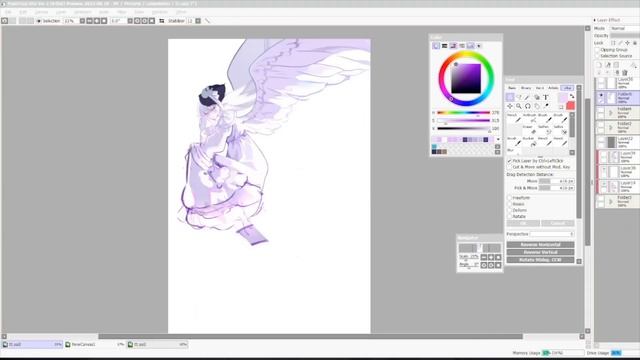Image resolution: width=640 pixels, height=360 pixels.
Task: Select the Text tool
Action: click(546, 97)
